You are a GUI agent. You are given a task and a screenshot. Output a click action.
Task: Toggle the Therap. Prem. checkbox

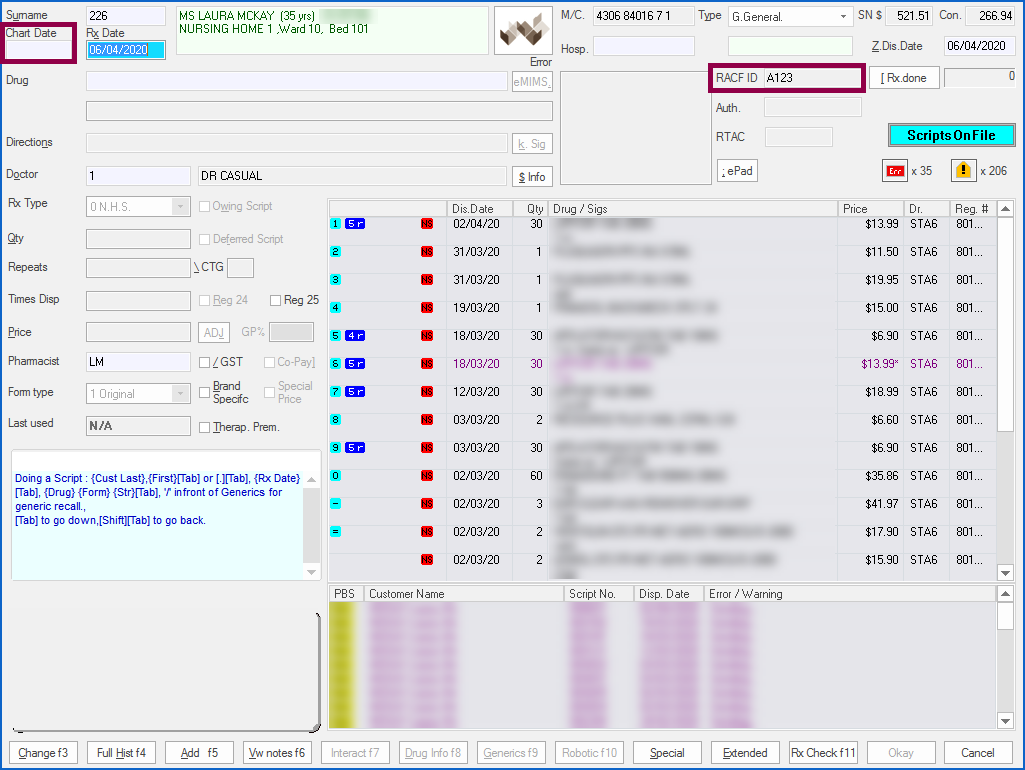pyautogui.click(x=205, y=427)
